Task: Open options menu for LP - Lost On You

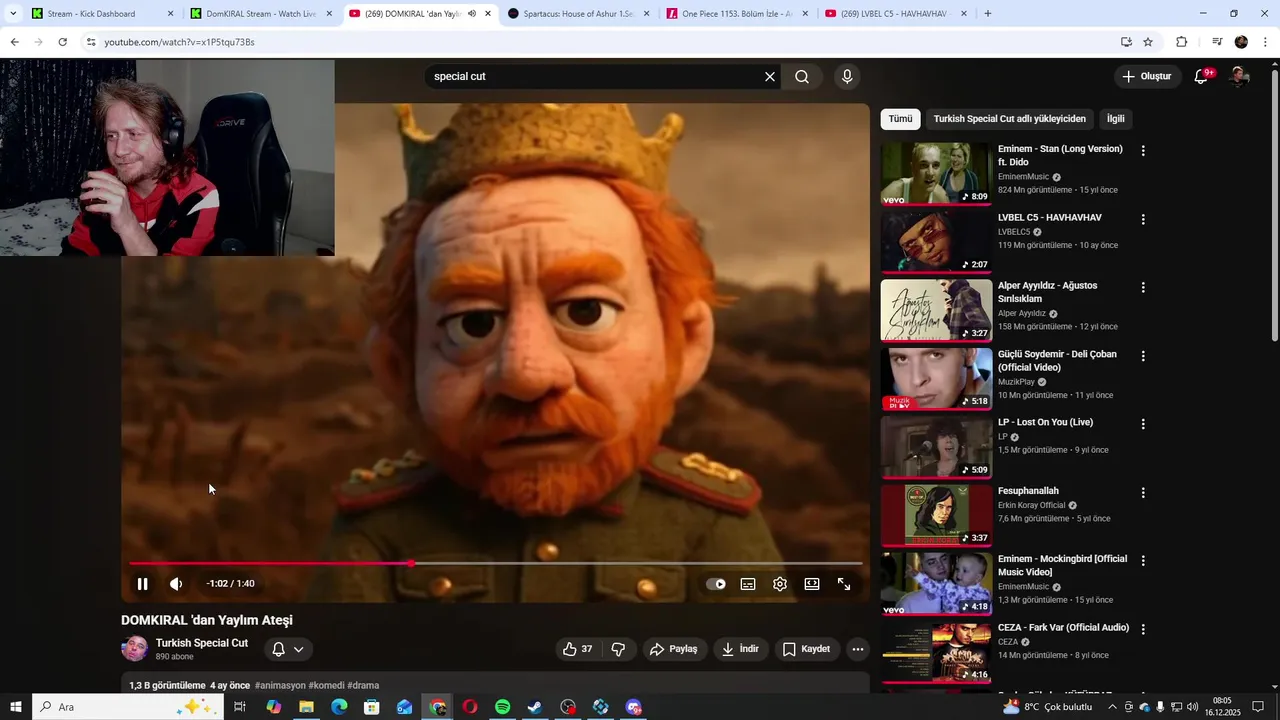Action: [x=1143, y=424]
